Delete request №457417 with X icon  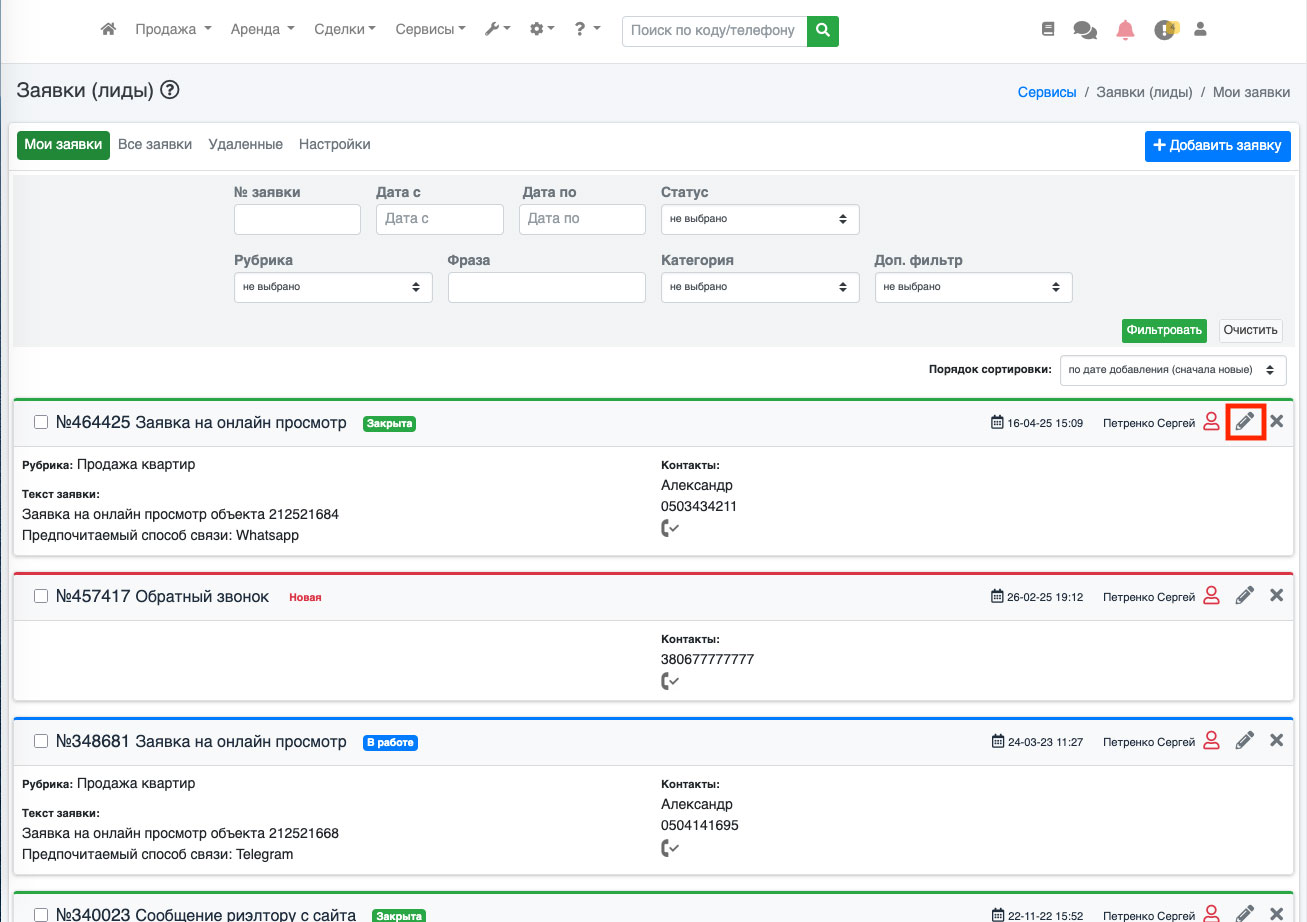1276,596
